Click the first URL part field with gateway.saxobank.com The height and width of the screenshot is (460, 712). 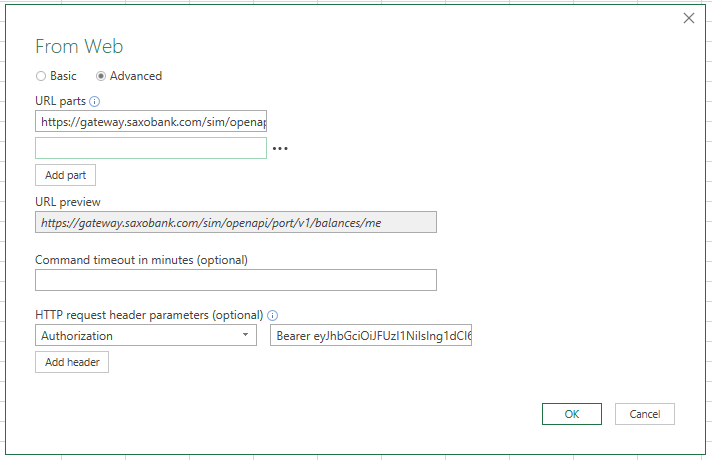coord(151,121)
